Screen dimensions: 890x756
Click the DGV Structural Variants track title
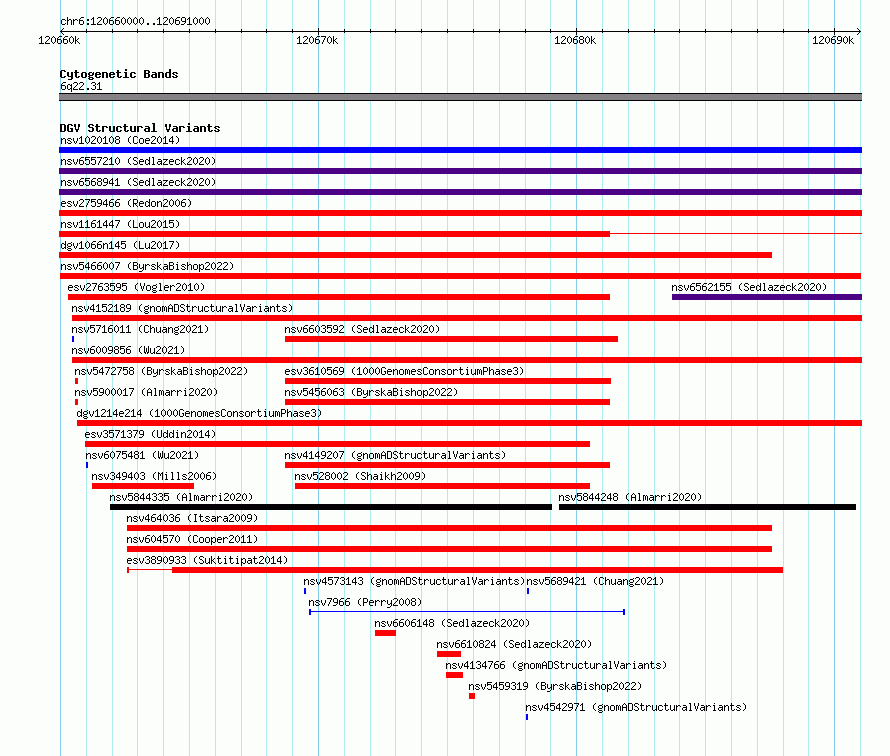140,128
